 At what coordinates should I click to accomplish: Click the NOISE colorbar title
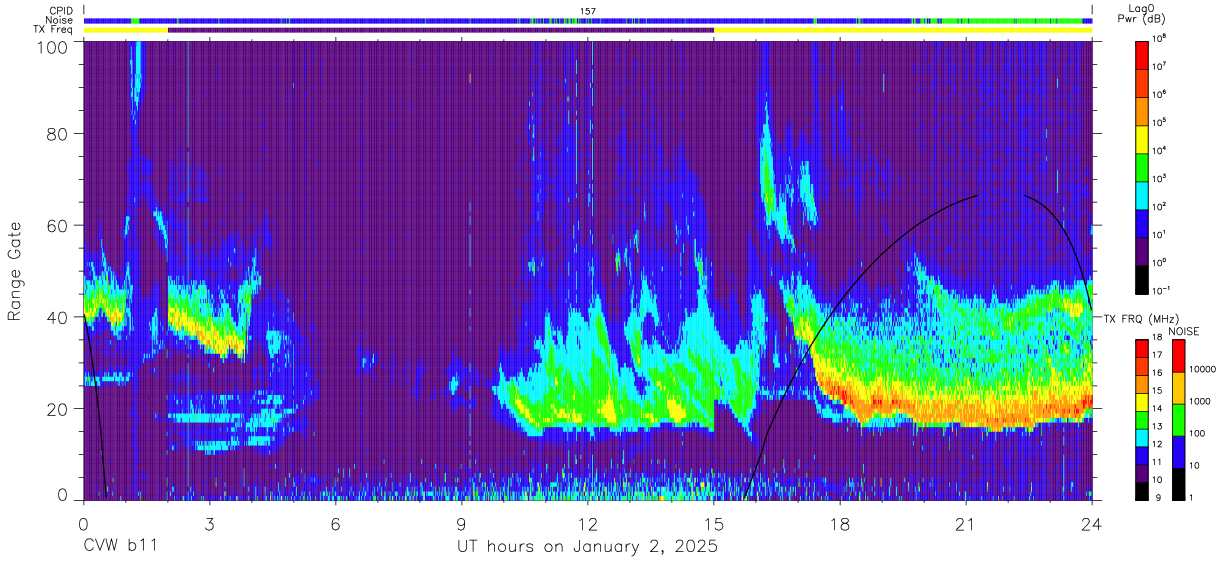coord(1182,330)
